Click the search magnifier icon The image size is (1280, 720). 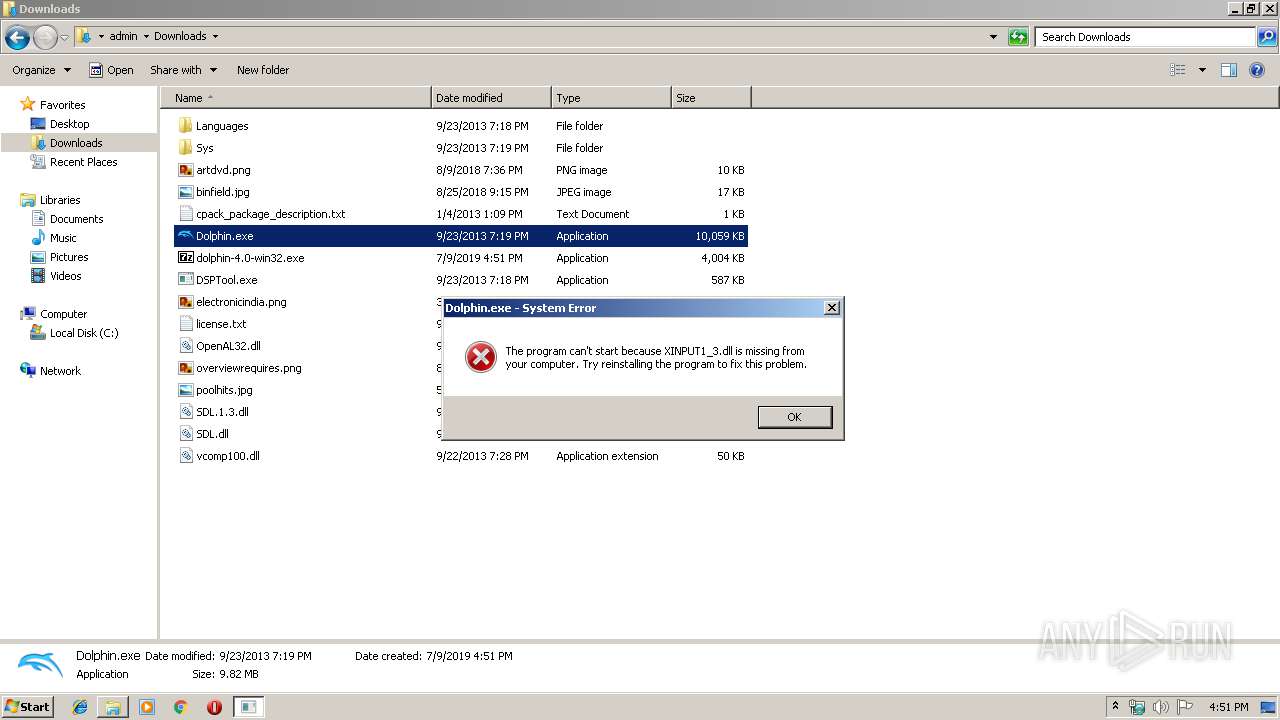pos(1267,37)
